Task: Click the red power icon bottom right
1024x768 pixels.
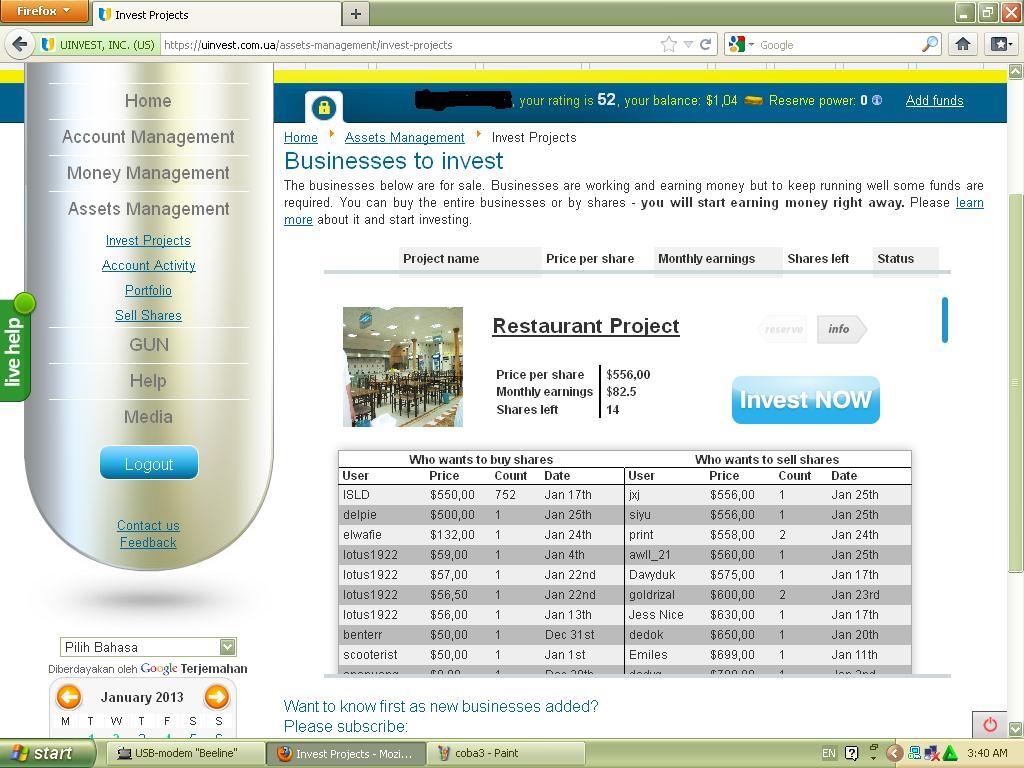Action: click(989, 724)
